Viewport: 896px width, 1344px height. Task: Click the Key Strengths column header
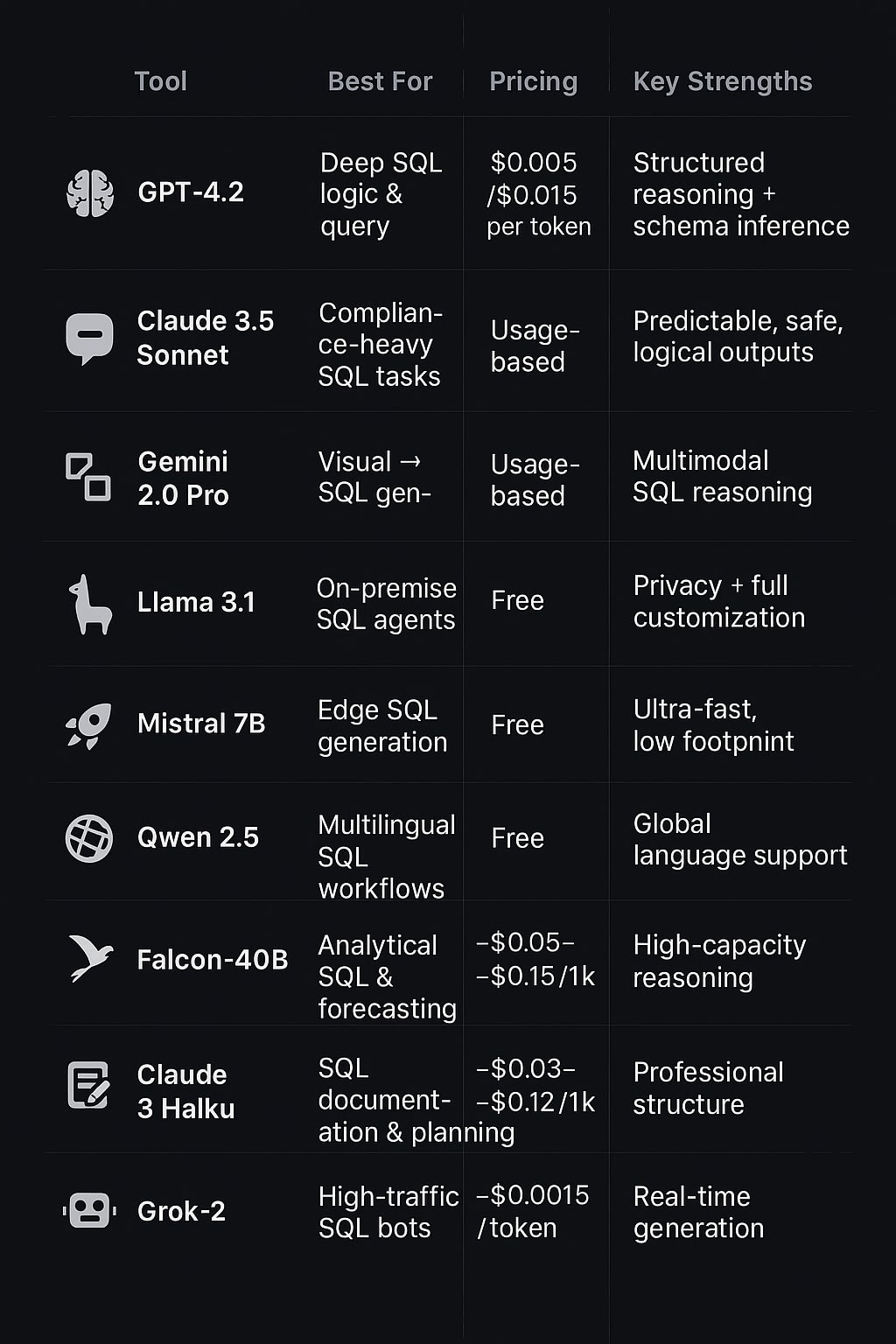tap(723, 81)
